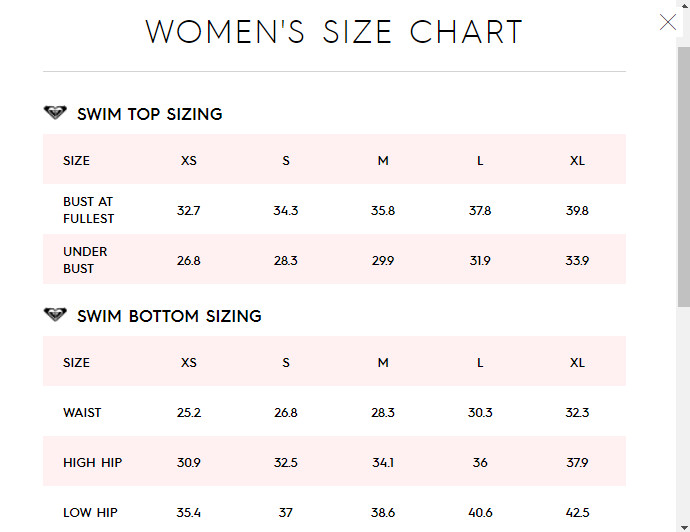
Task: Click the Waist row label
Action: click(82, 412)
